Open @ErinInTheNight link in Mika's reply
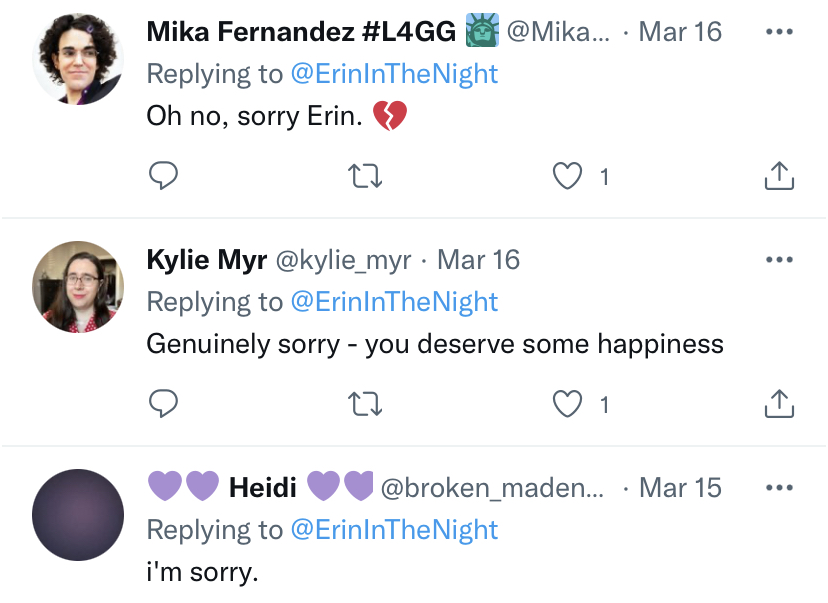This screenshot has height=603, width=828. coord(394,74)
